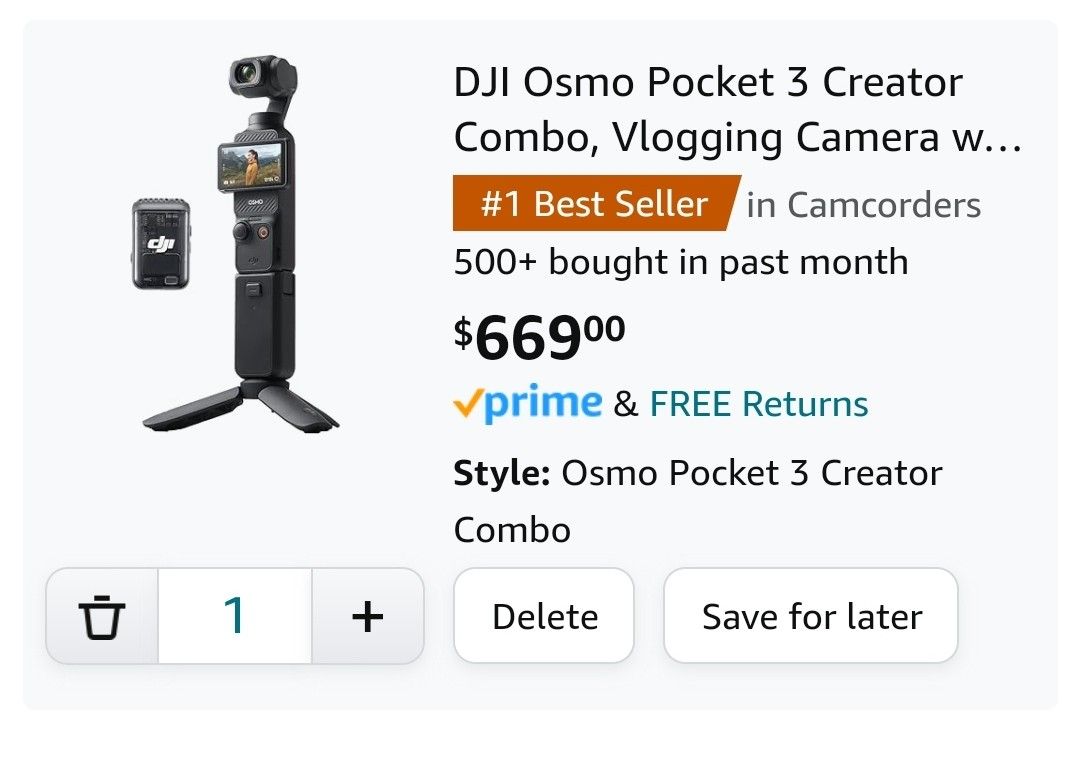Viewport: 1079px width, 760px height.
Task: Click the #1 Best Seller badge
Action: 595,204
